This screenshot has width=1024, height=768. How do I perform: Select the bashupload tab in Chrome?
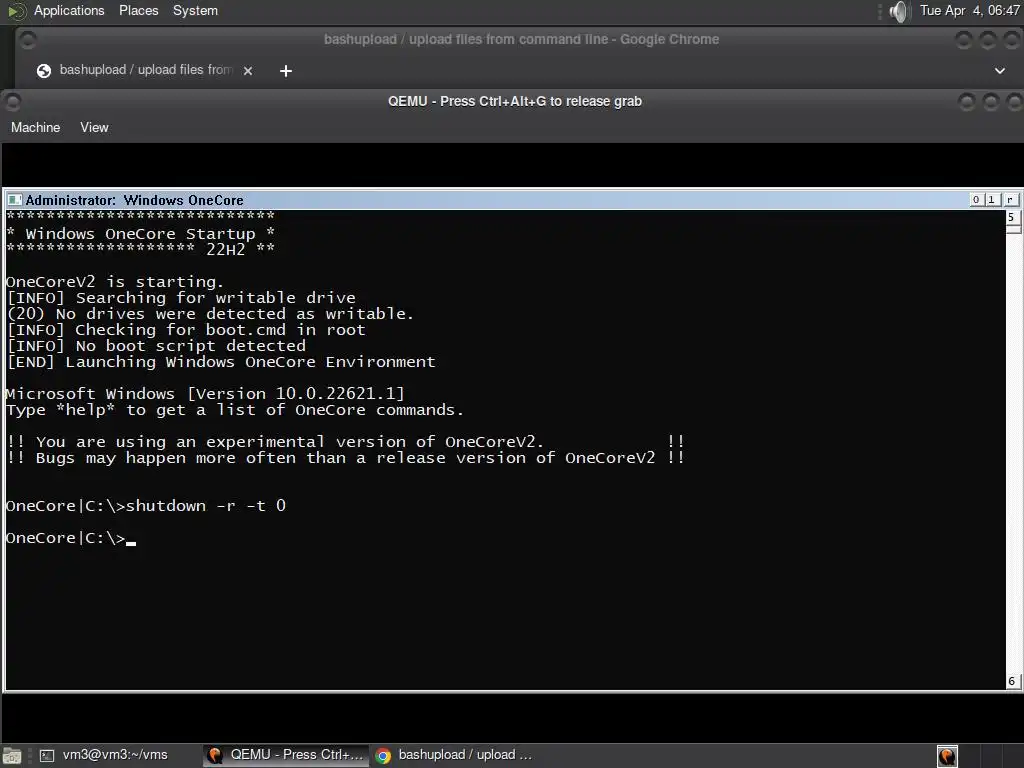[x=145, y=70]
